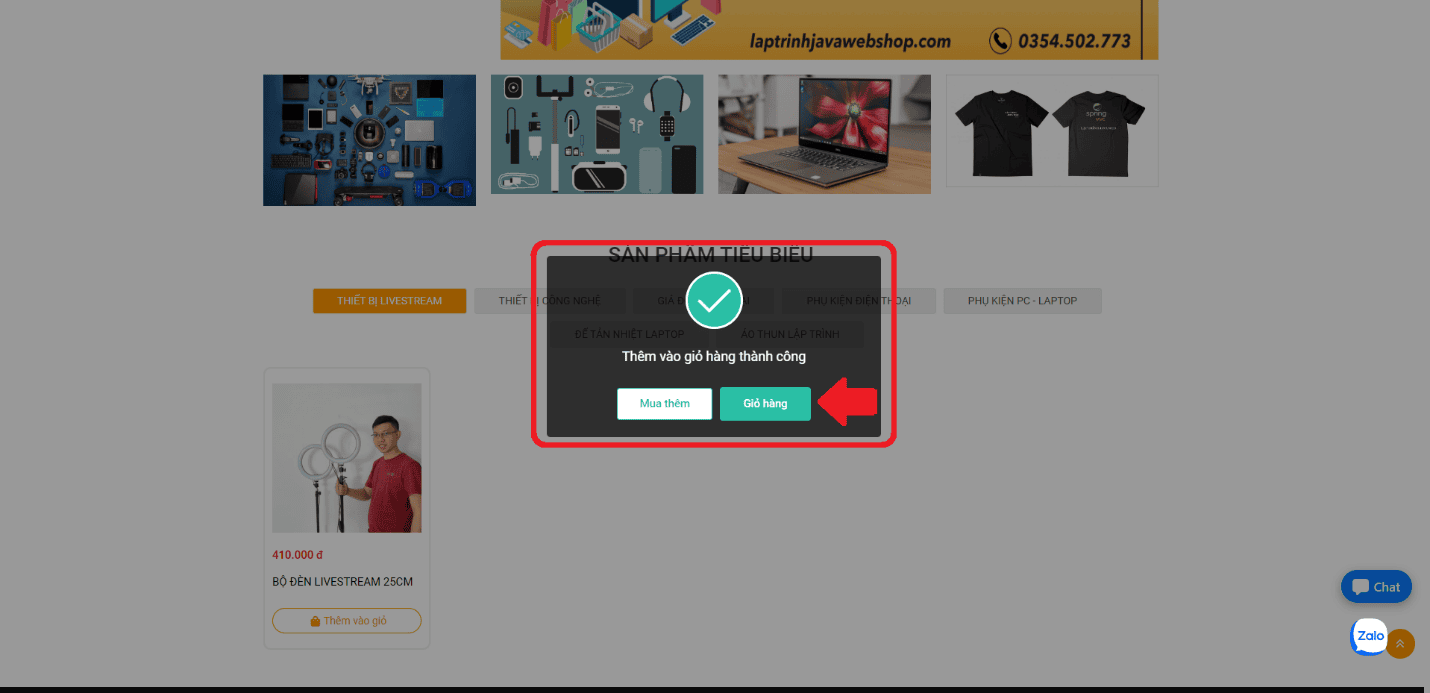
Task: Open the ring light product photo
Action: pos(347,458)
